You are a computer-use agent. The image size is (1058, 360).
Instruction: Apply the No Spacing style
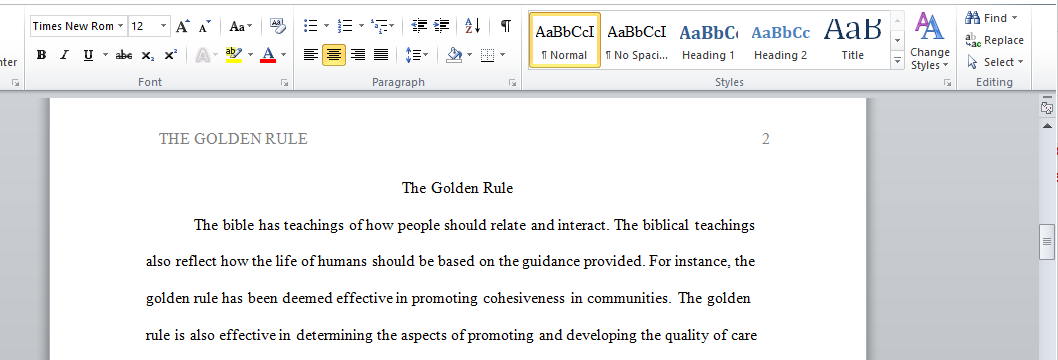[x=636, y=40]
